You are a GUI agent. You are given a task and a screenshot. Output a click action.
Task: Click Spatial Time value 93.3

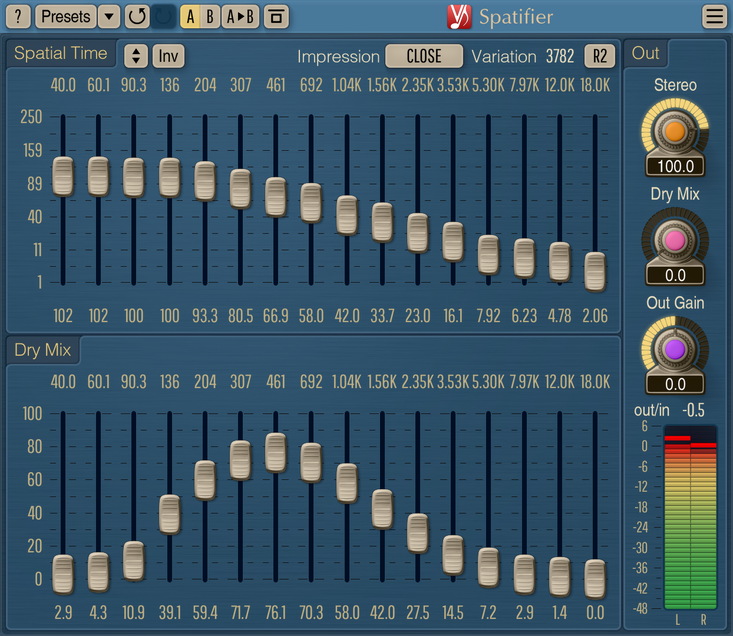205,316
